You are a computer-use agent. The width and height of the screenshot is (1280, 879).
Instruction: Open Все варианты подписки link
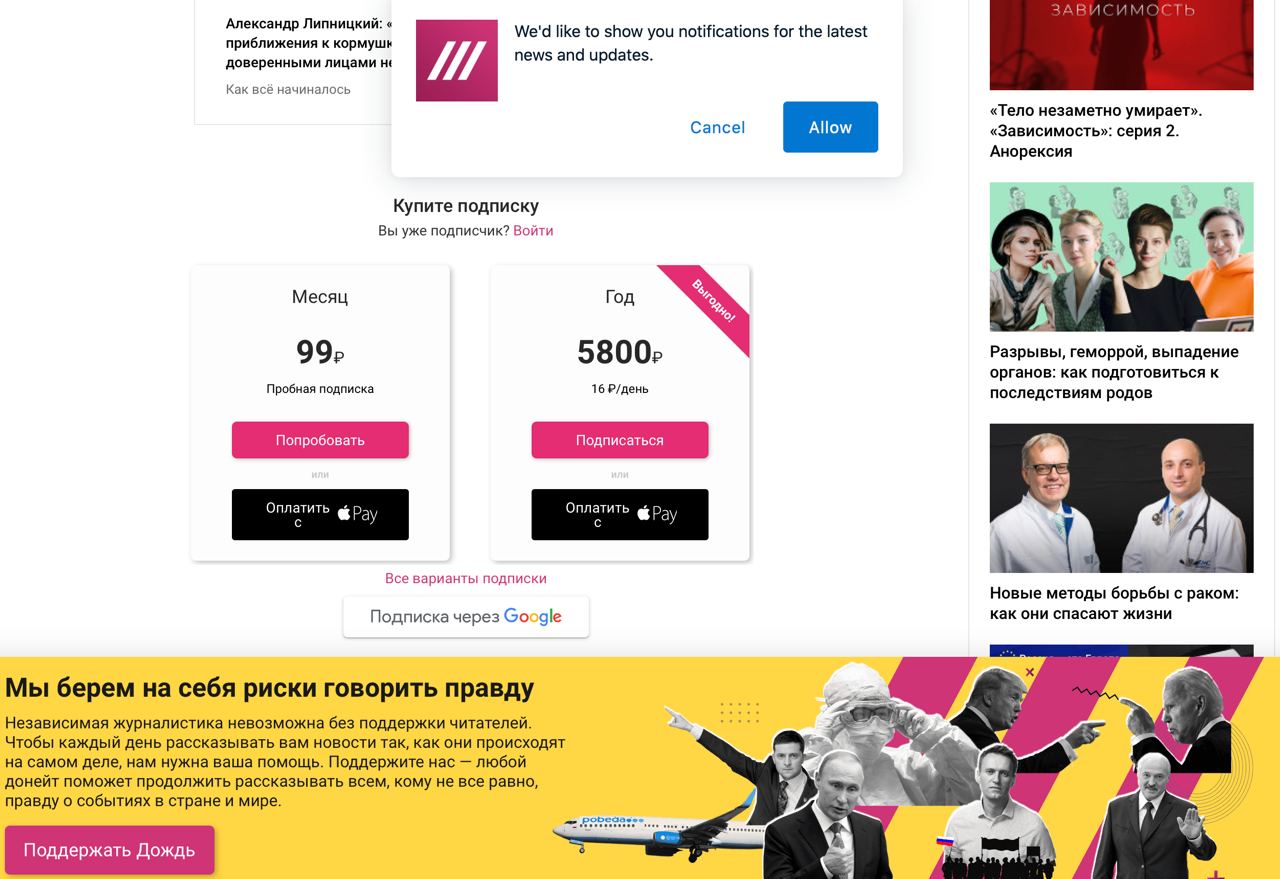[466, 578]
